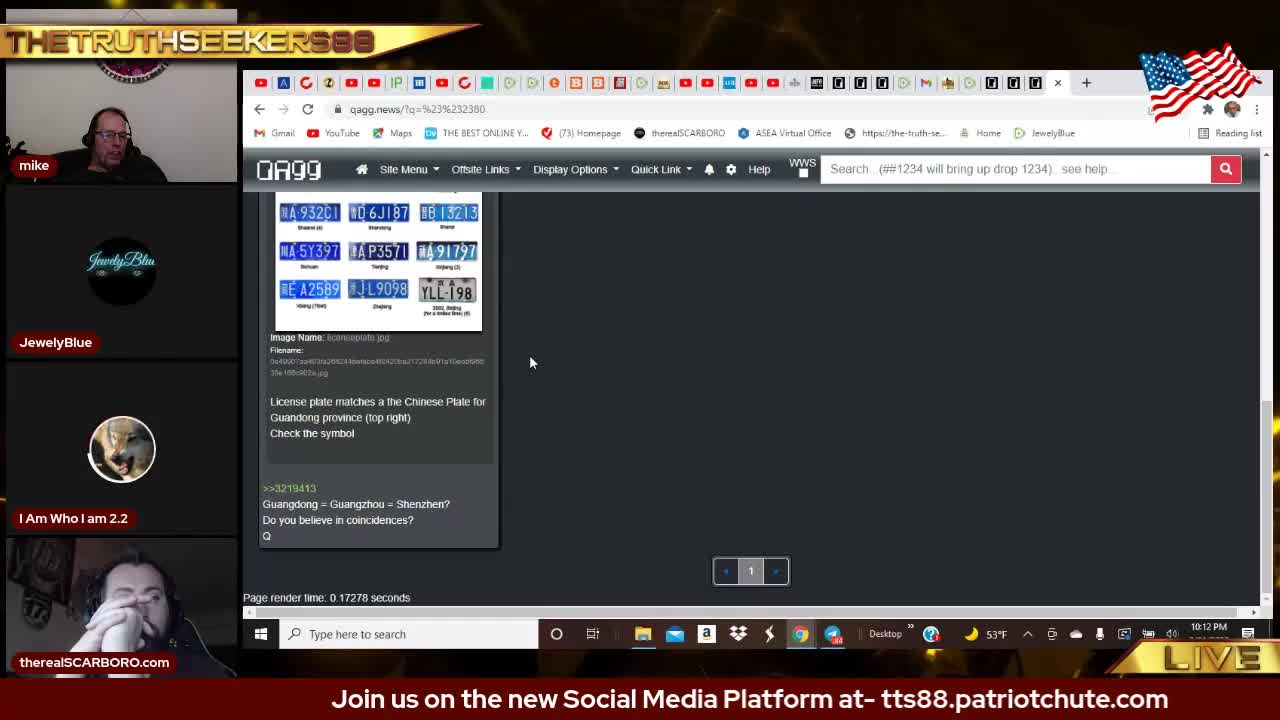Image resolution: width=1280 pixels, height=720 pixels.
Task: Show hidden system tray icons
Action: (x=1027, y=634)
